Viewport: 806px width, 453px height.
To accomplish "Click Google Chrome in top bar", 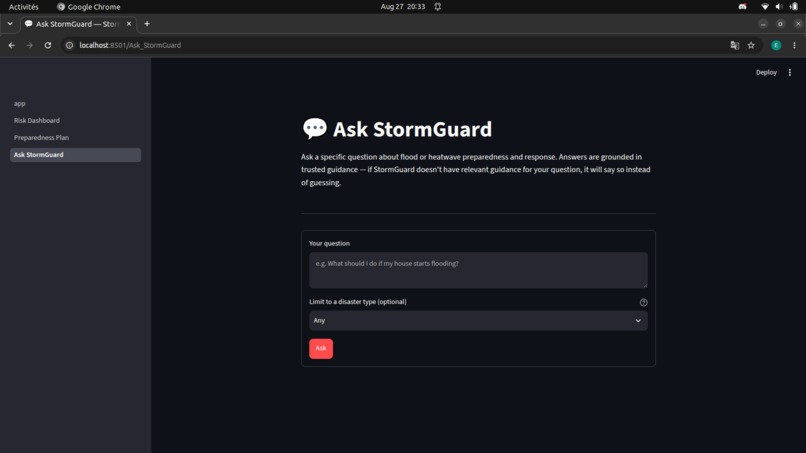I will point(88,7).
